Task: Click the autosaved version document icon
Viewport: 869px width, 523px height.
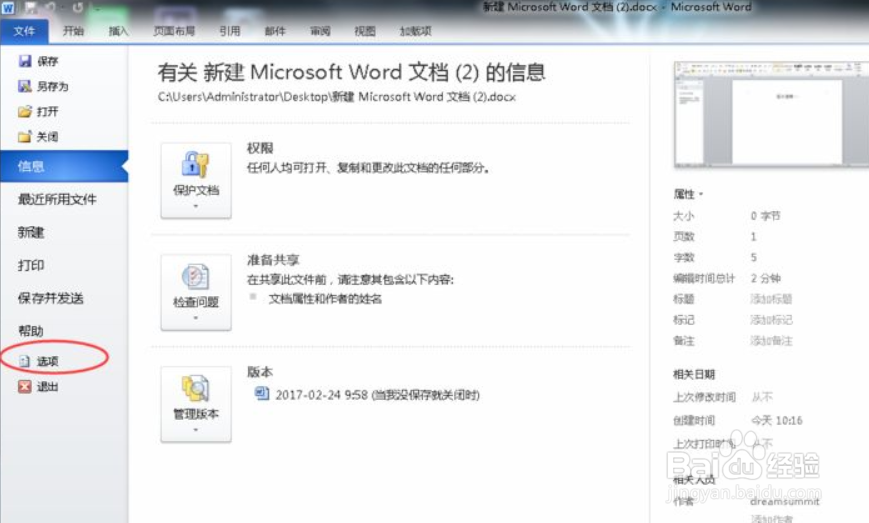Action: [262, 393]
